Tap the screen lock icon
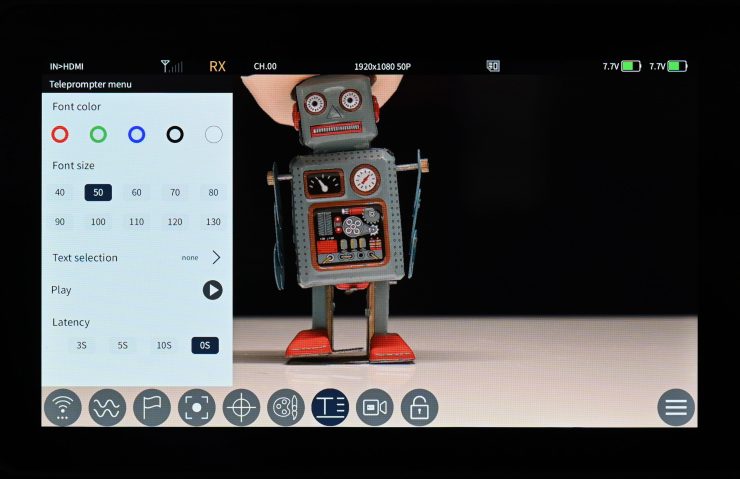740x479 pixels. pos(419,407)
